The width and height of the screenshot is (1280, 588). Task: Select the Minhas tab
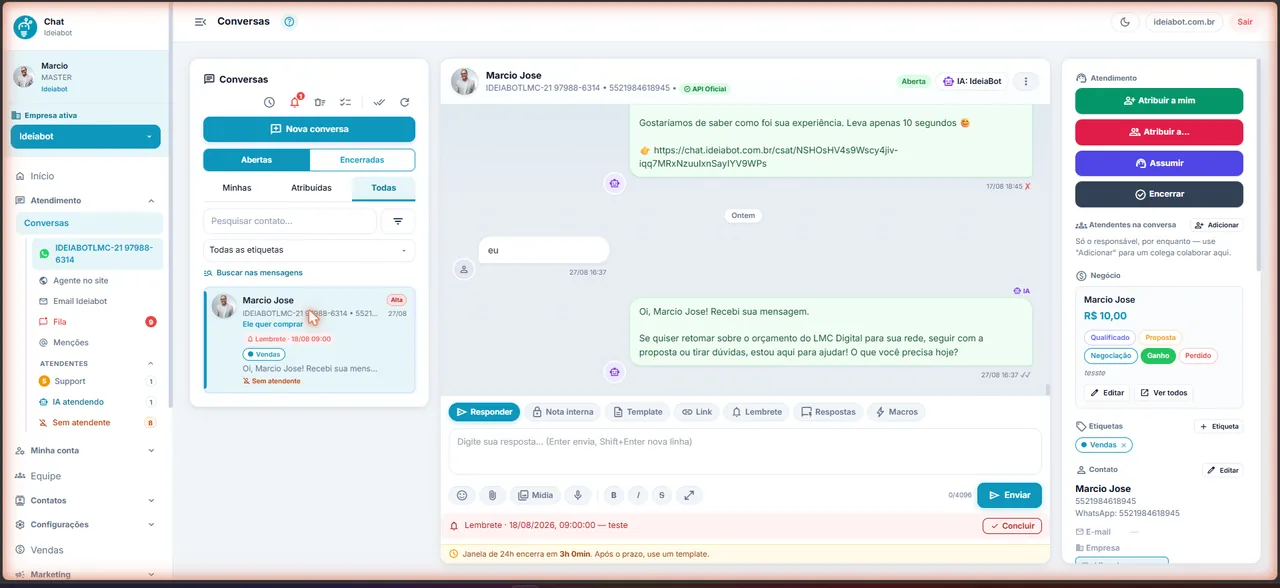(237, 188)
